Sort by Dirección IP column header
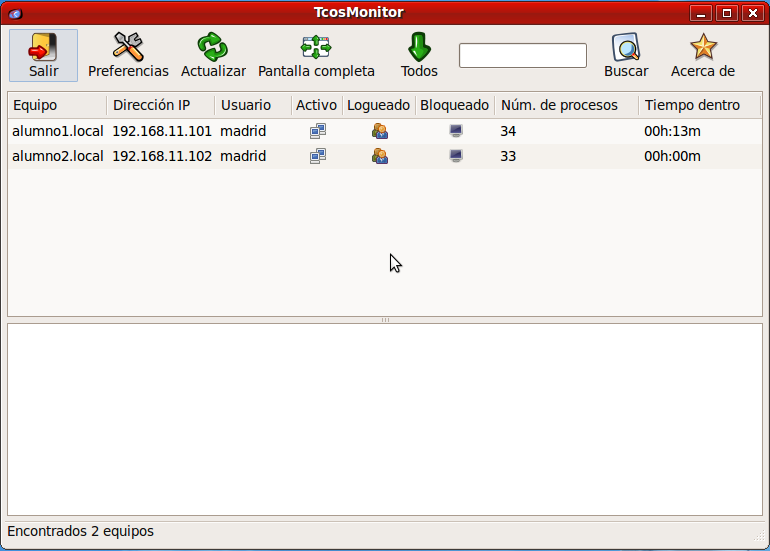The width and height of the screenshot is (770, 551). [160, 105]
